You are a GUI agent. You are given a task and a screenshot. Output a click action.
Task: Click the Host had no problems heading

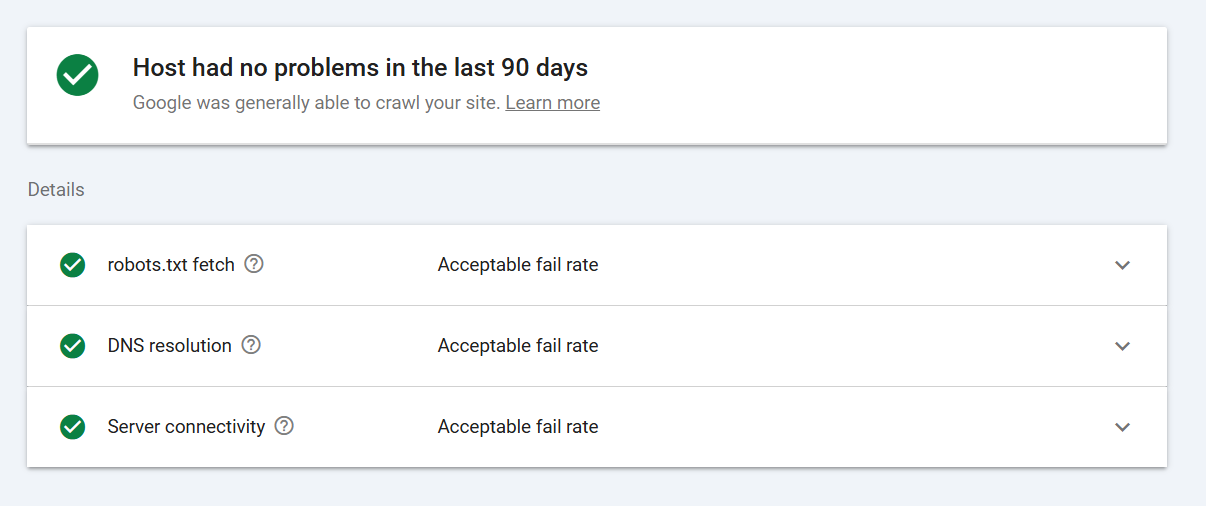[360, 68]
